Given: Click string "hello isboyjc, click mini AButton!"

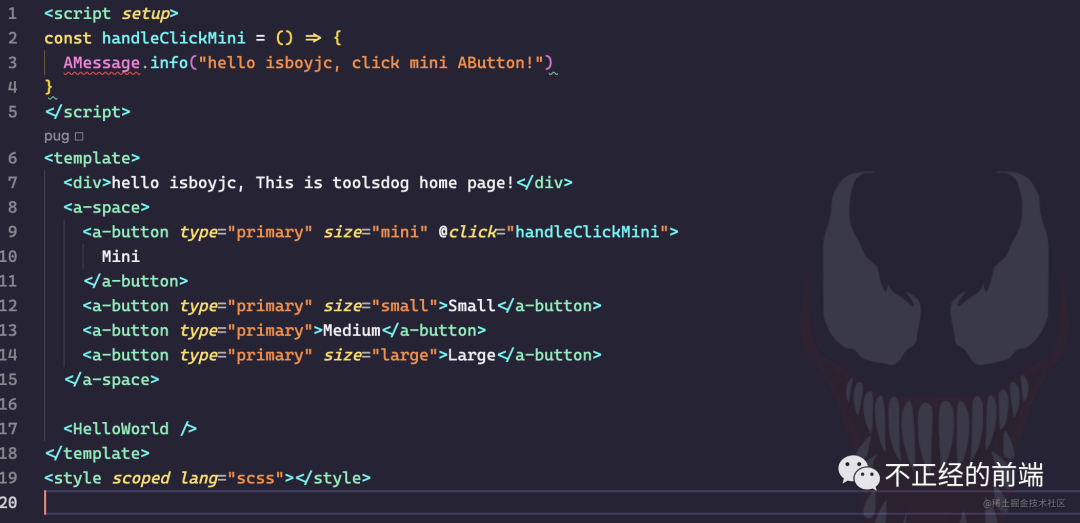Looking at the screenshot, I should pyautogui.click(x=371, y=63).
